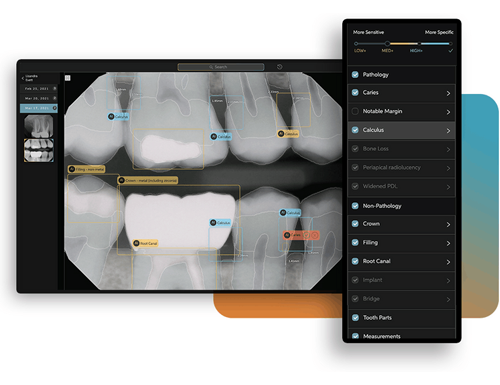Open the bitewing x-ray thumbnail
Screen dimensions: 500x385
point(39,150)
